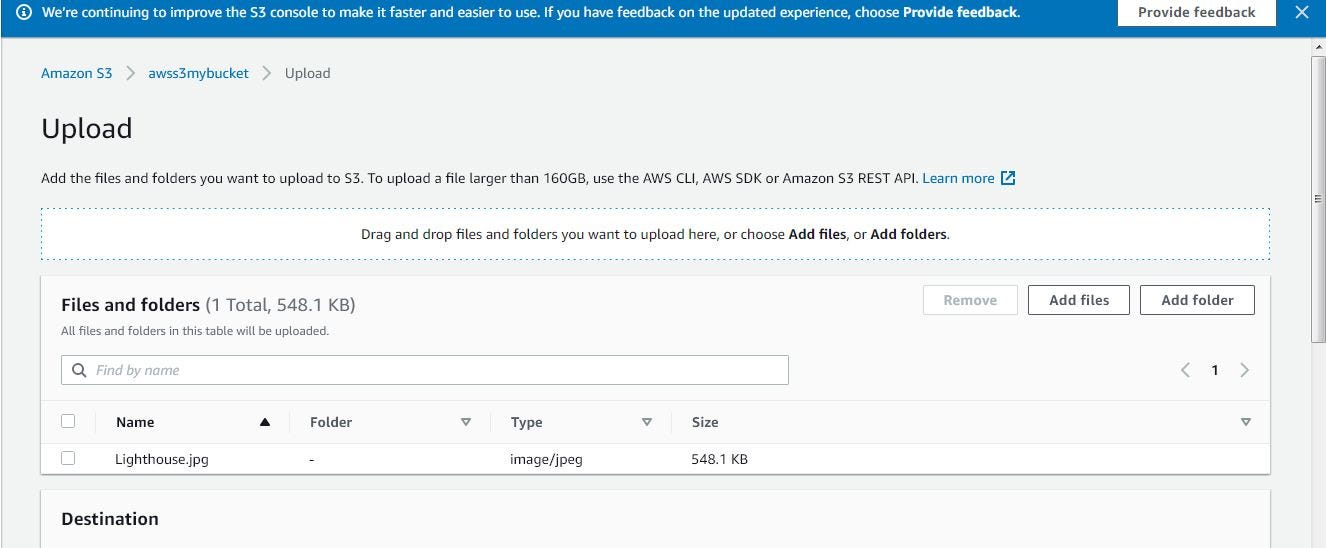Select all files checkbox in header
The height and width of the screenshot is (548, 1326).
68,421
